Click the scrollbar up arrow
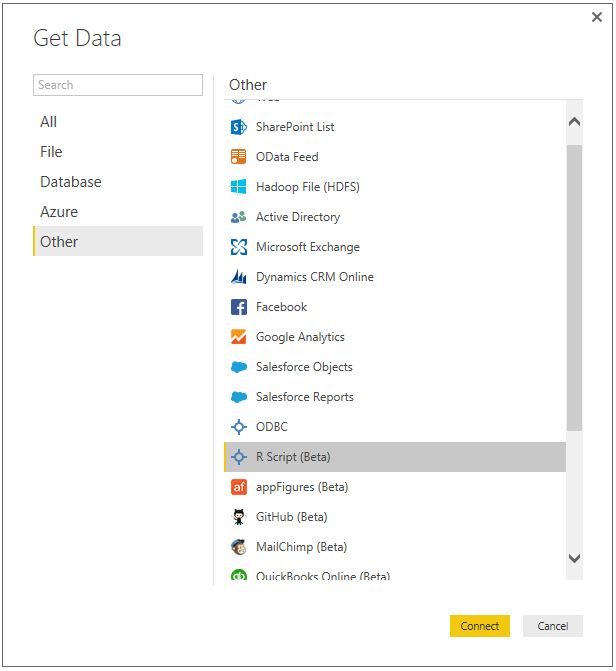 (574, 122)
